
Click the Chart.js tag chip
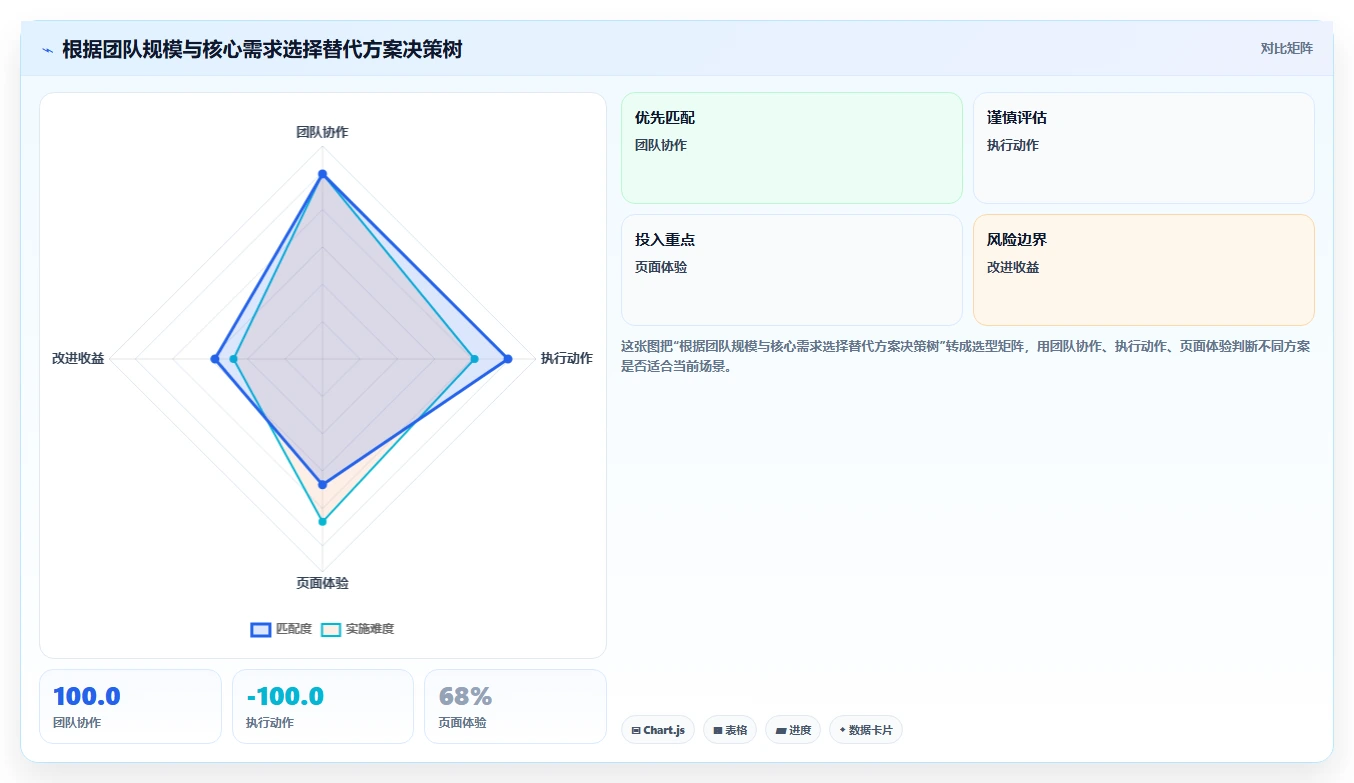click(658, 730)
